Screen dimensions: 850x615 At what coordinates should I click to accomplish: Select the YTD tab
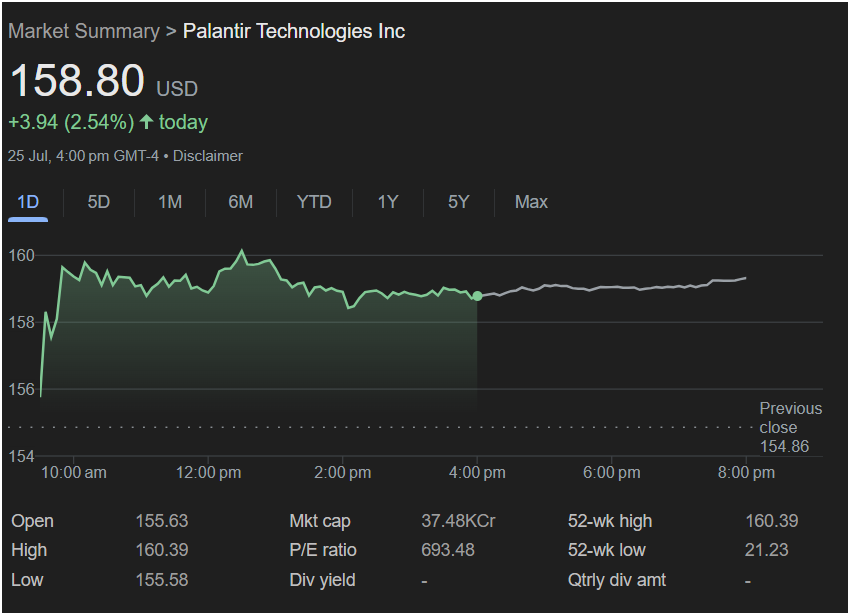point(314,202)
